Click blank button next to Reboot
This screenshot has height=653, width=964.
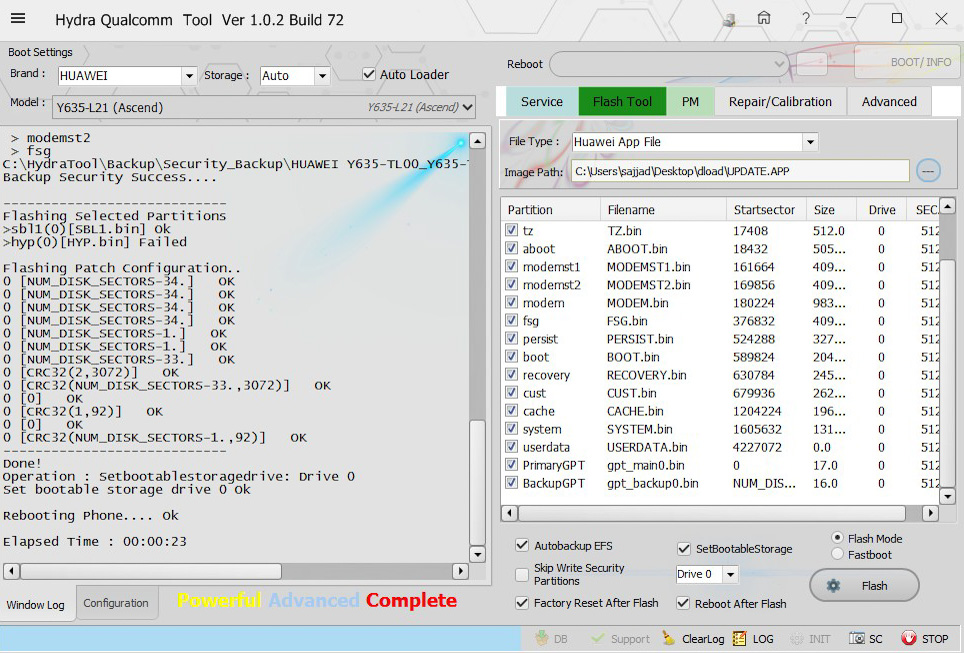pos(812,63)
